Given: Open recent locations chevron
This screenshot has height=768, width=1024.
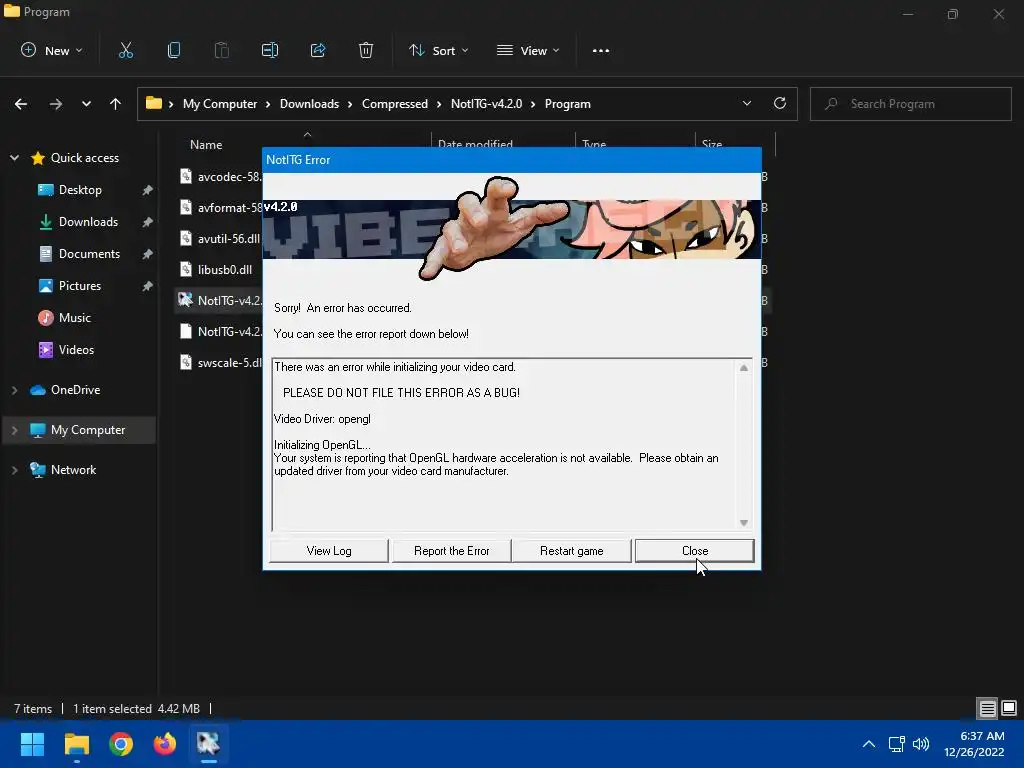Looking at the screenshot, I should click(x=86, y=104).
